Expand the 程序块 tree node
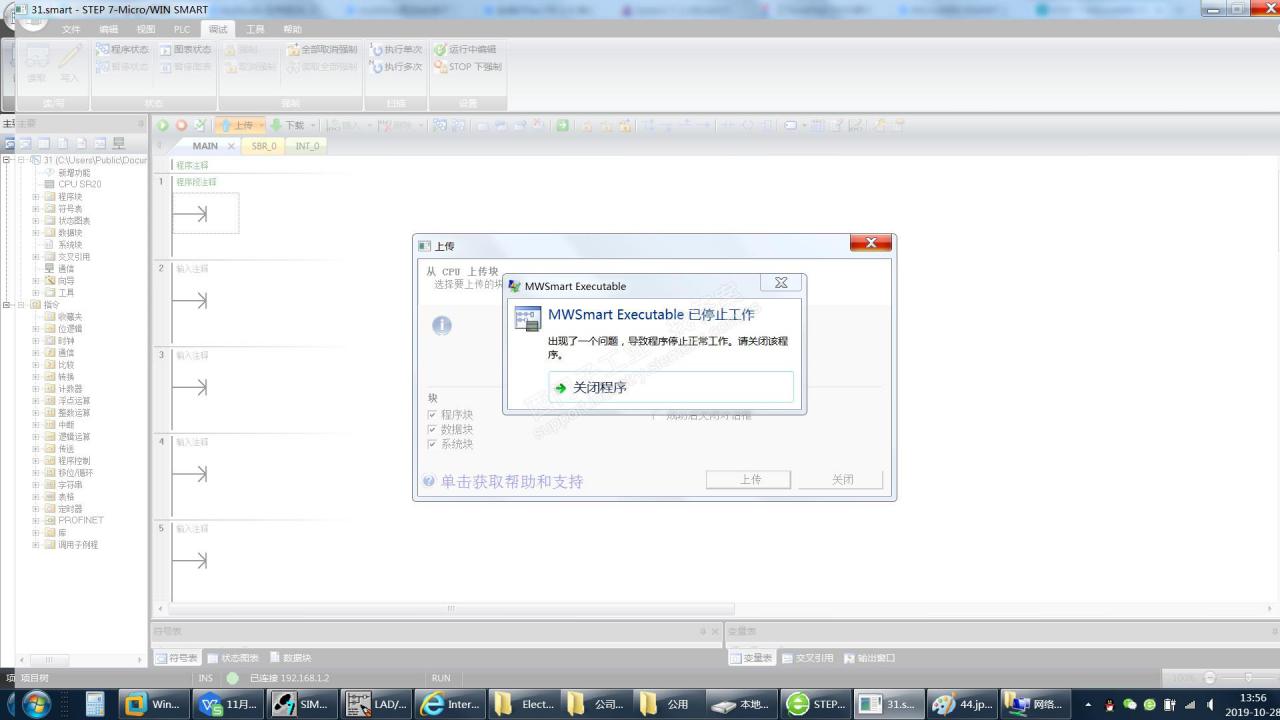Image resolution: width=1280 pixels, height=720 pixels. 36,197
